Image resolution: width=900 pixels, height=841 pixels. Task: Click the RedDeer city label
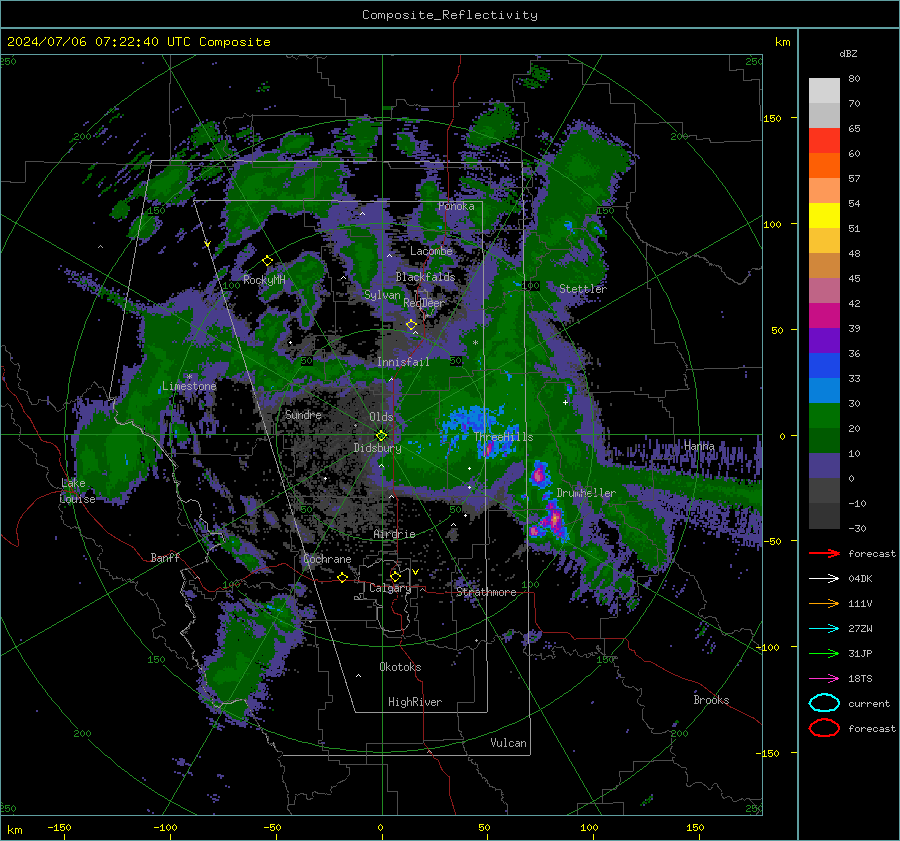point(424,303)
